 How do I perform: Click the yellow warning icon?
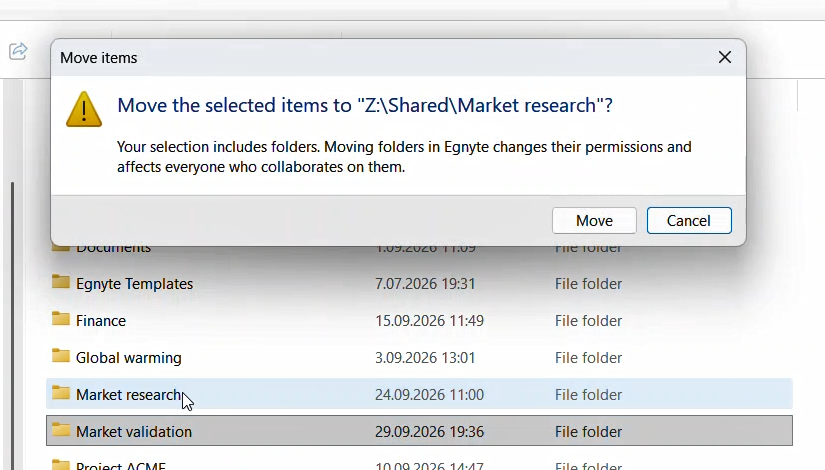pos(84,109)
